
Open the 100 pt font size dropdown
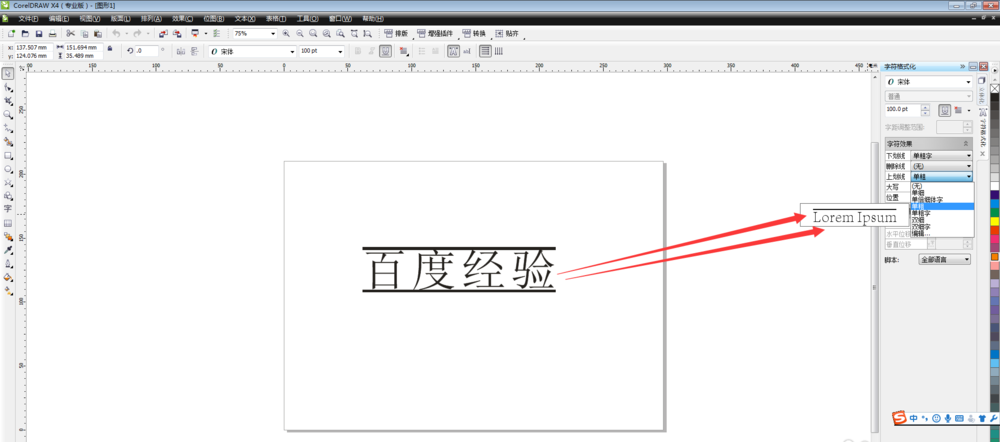point(341,51)
